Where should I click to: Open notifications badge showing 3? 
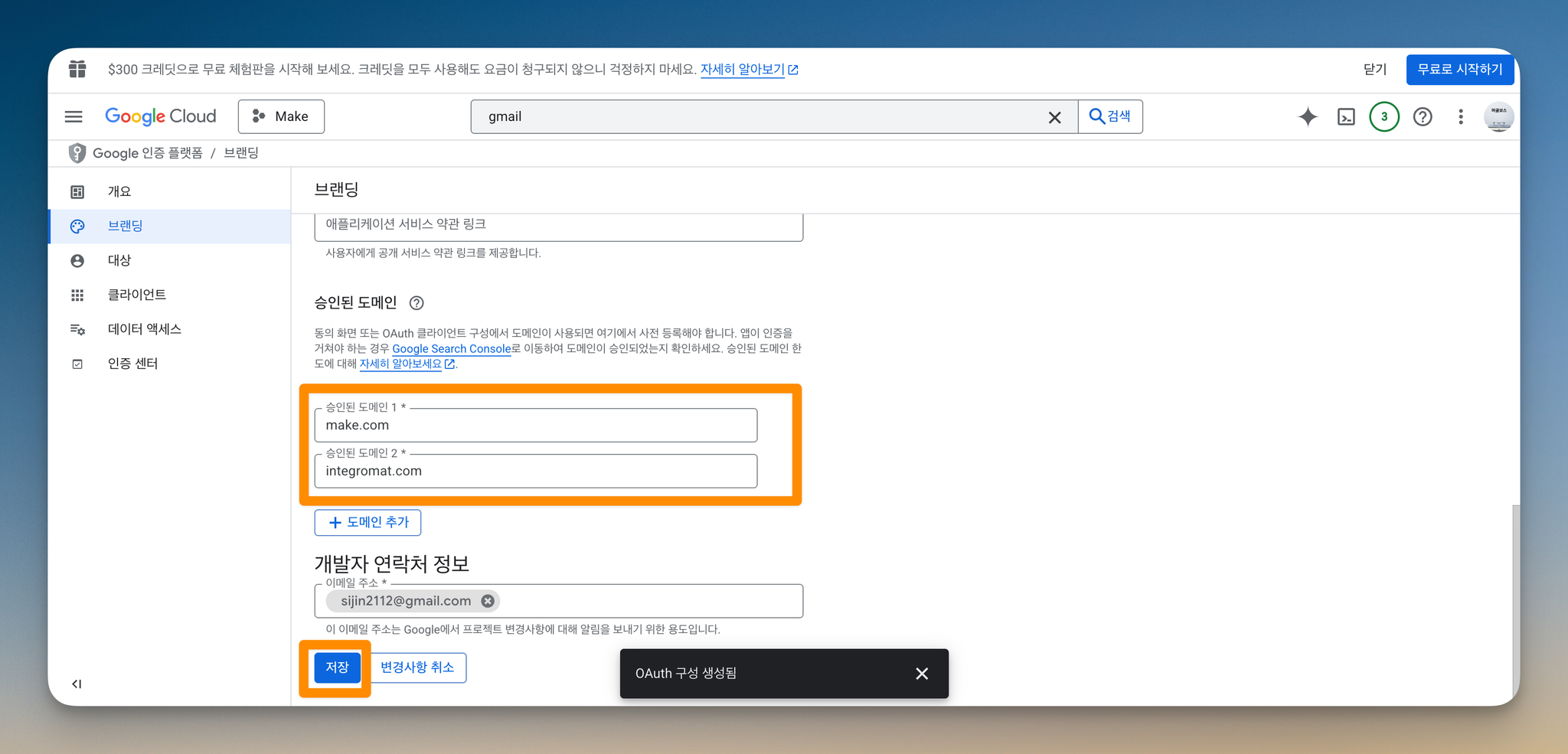coord(1384,116)
